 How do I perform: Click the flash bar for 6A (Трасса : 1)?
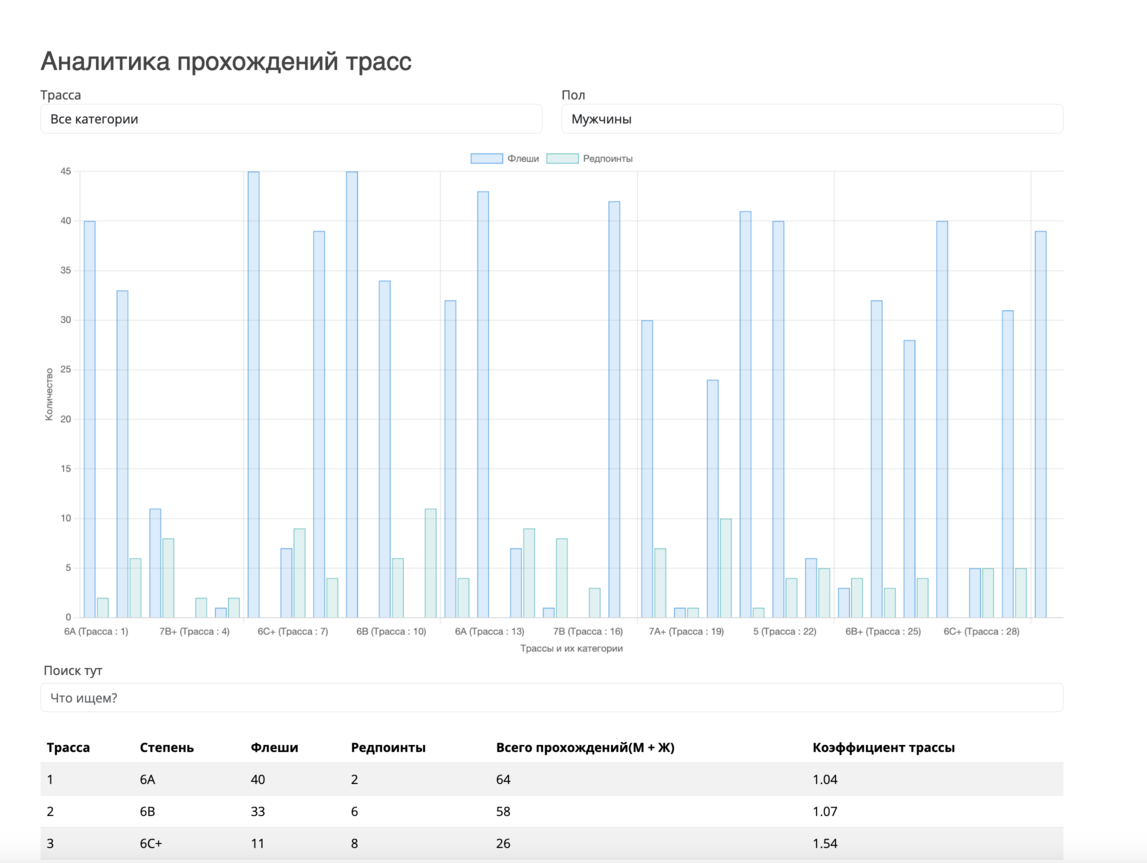(90, 419)
